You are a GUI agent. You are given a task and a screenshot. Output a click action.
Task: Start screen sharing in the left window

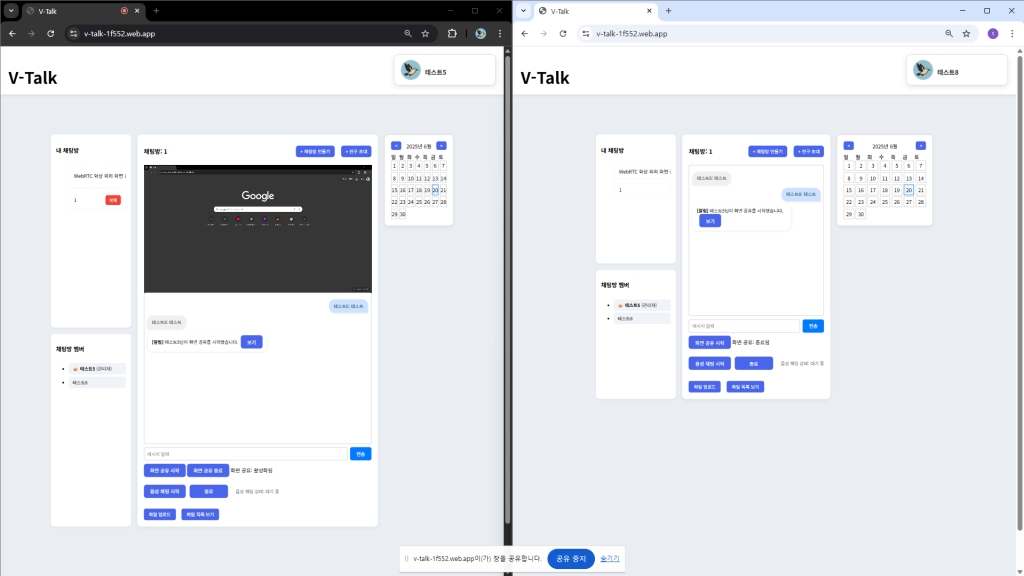(165, 470)
